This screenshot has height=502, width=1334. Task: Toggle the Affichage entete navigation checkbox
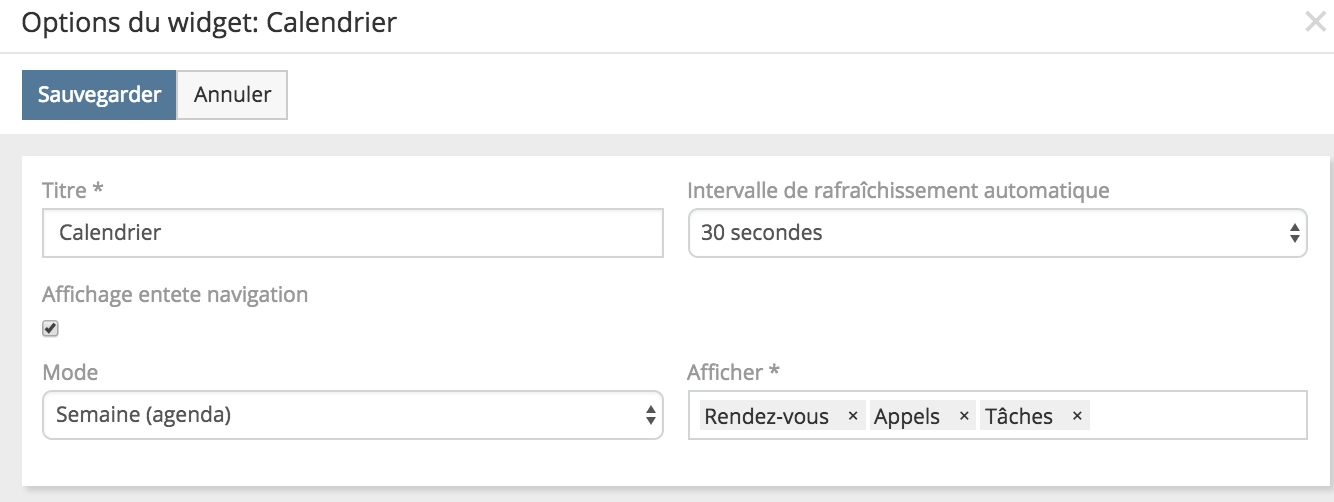pyautogui.click(x=51, y=329)
